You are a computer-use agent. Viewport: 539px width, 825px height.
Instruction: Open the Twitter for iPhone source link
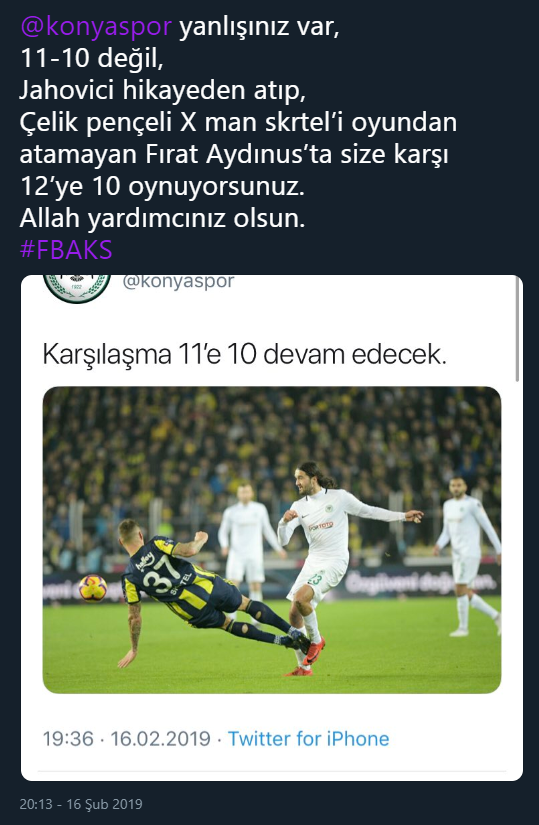click(x=308, y=739)
